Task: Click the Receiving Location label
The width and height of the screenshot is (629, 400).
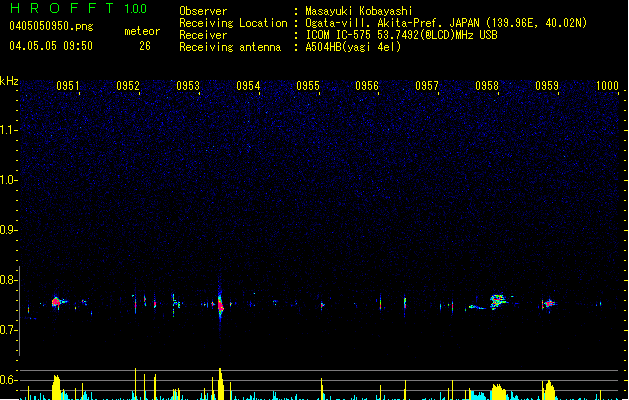Action: tap(233, 23)
